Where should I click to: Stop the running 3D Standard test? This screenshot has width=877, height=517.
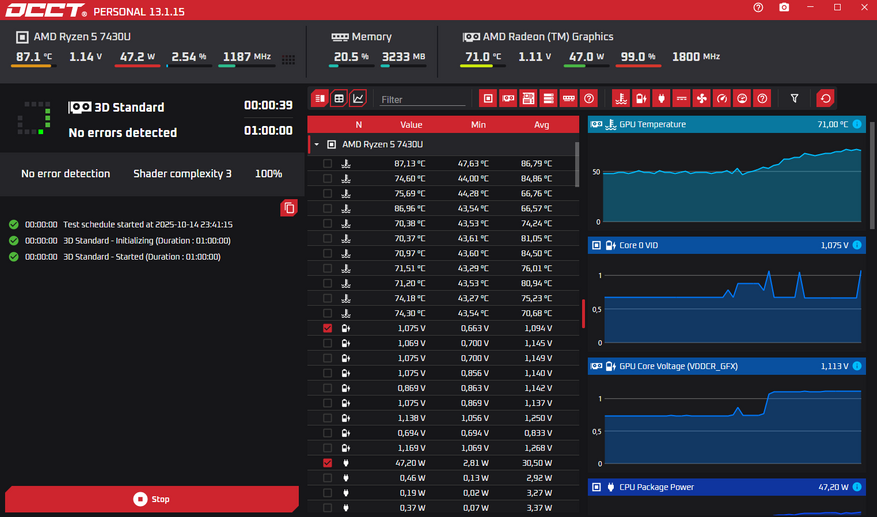click(x=152, y=499)
